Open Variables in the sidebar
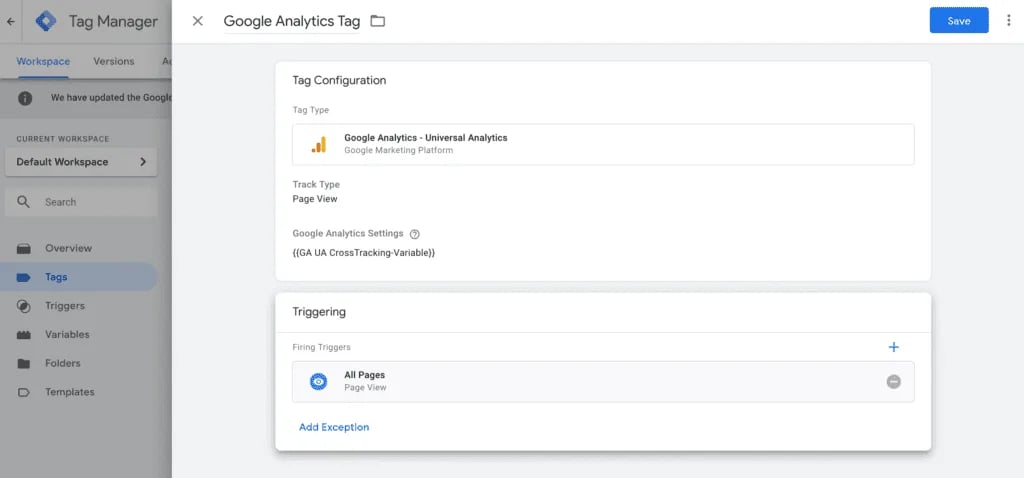The image size is (1024, 478). tap(66, 335)
